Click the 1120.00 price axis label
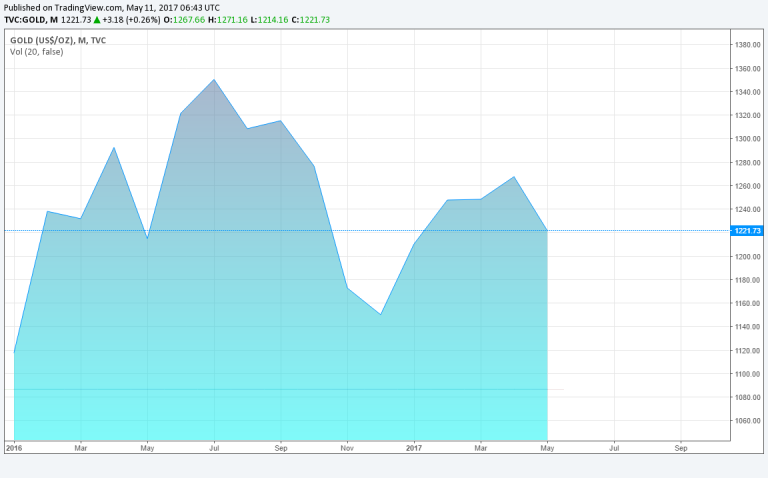This screenshot has width=768, height=478. pyautogui.click(x=747, y=351)
